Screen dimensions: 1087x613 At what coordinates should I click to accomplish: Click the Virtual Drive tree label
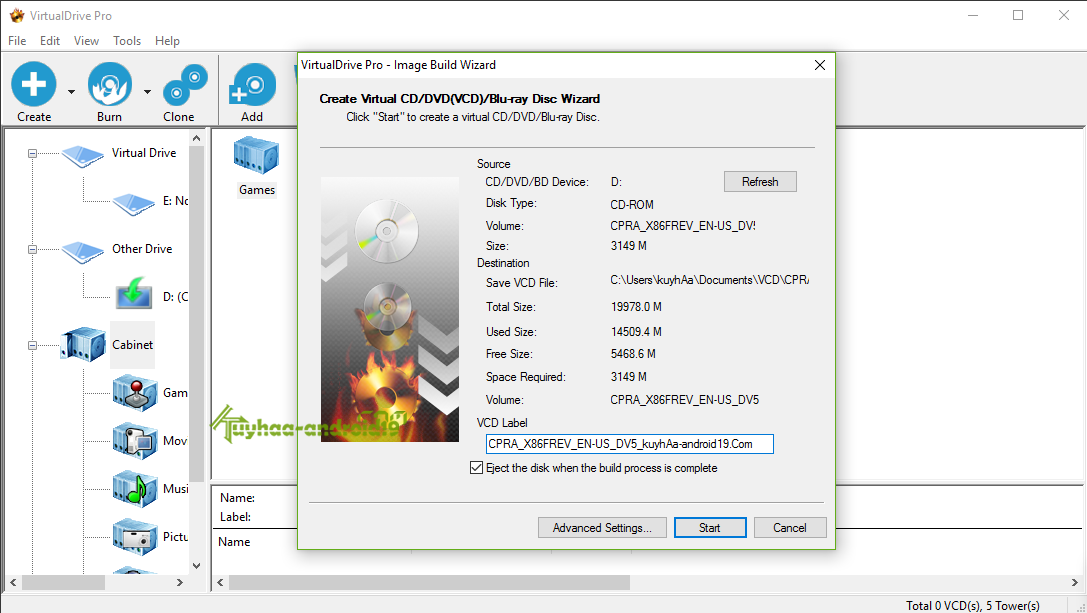pyautogui.click(x=144, y=153)
